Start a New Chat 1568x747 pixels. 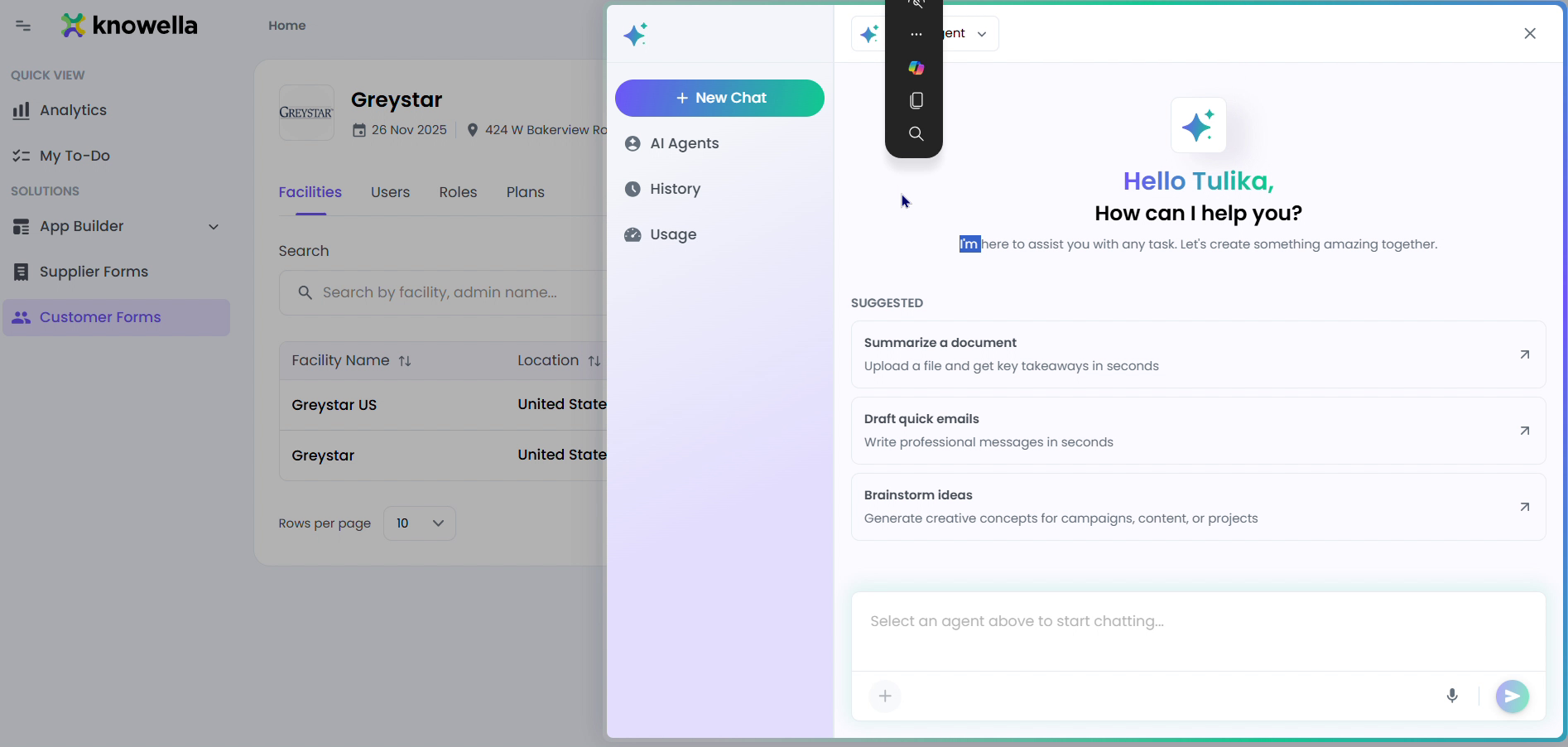[x=719, y=98]
